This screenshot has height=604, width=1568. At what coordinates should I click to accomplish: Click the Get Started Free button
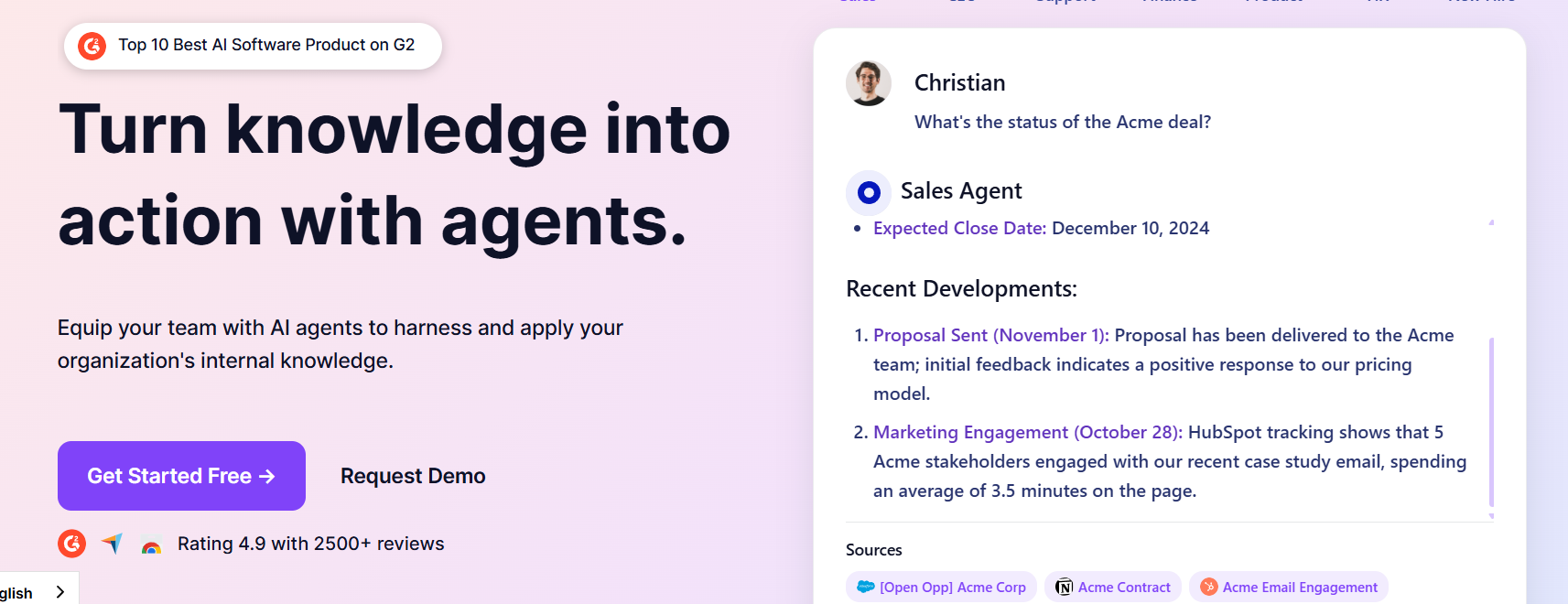(181, 476)
